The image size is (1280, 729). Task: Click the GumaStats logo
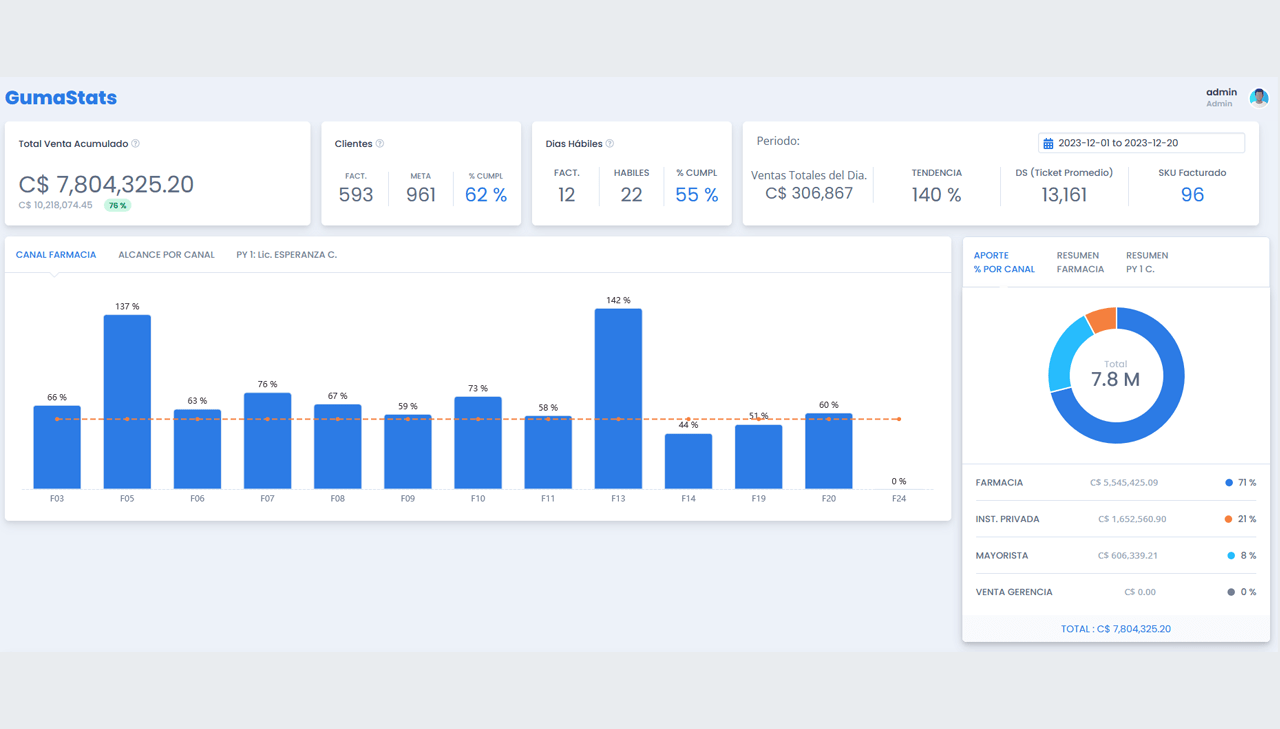61,97
